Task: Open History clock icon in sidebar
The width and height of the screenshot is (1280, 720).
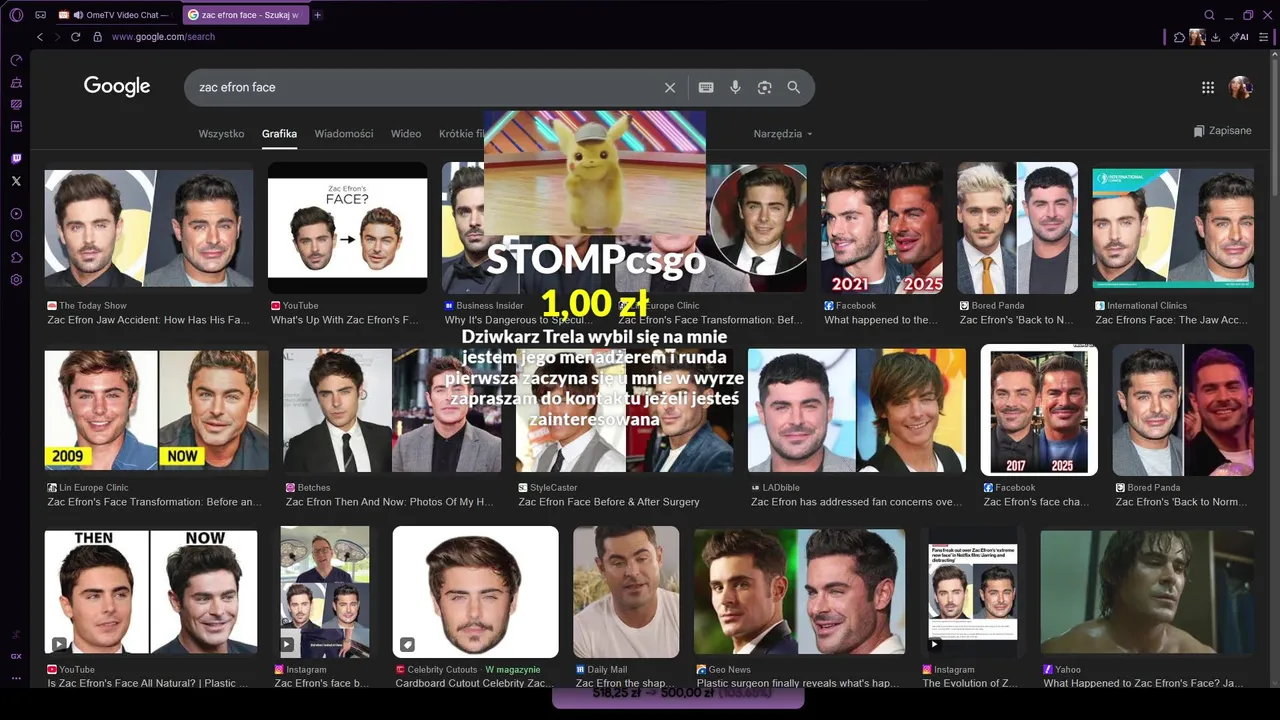Action: click(x=16, y=236)
